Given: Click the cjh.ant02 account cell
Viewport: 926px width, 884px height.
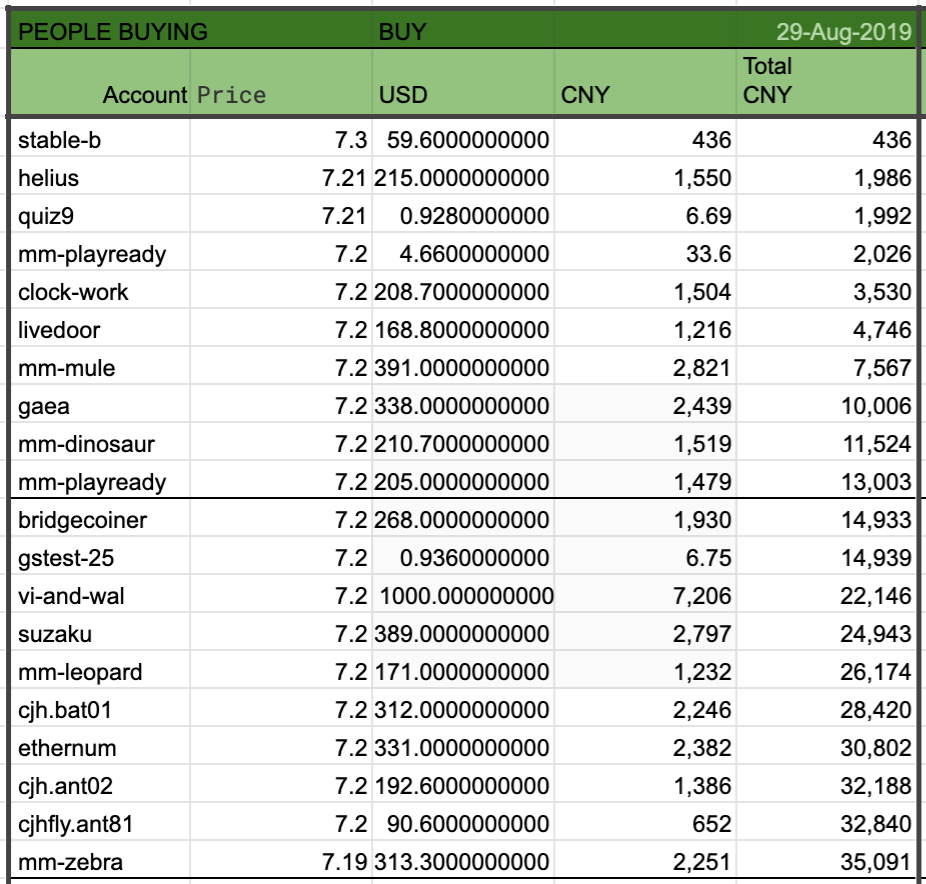Looking at the screenshot, I should click(x=100, y=785).
